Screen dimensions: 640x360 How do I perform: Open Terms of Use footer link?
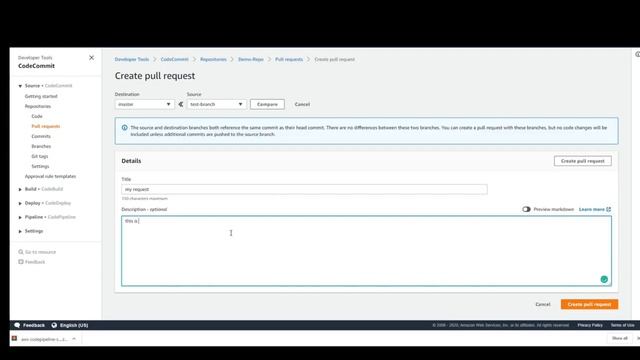(x=622, y=325)
